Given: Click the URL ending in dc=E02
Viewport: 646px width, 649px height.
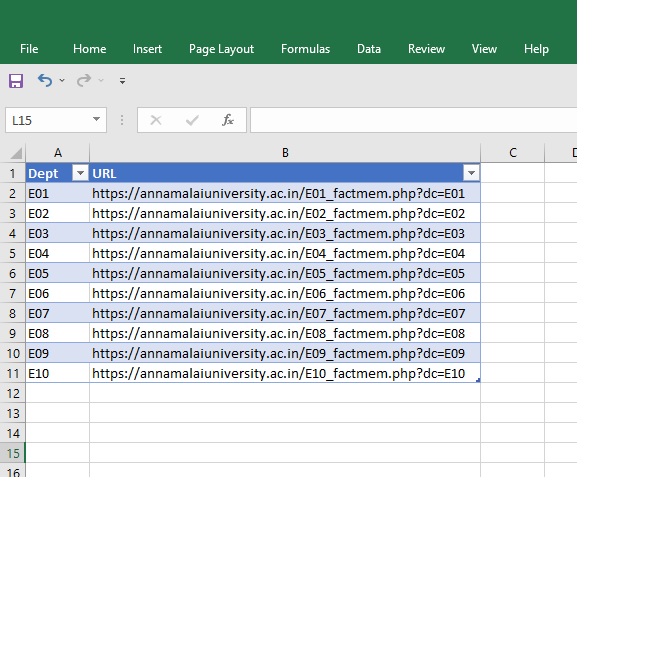Looking at the screenshot, I should click(279, 213).
